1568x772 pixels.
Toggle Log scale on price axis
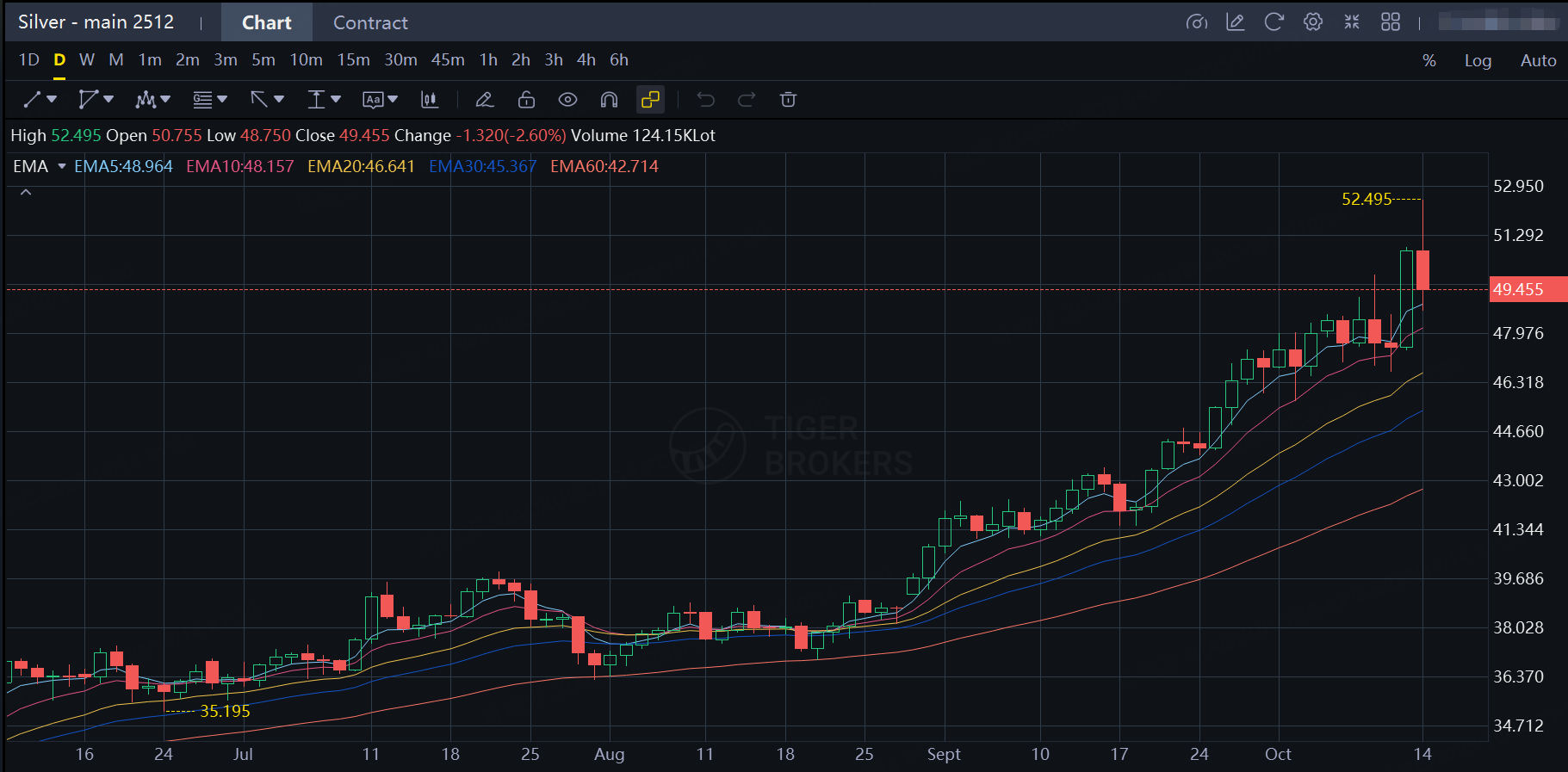(1478, 60)
